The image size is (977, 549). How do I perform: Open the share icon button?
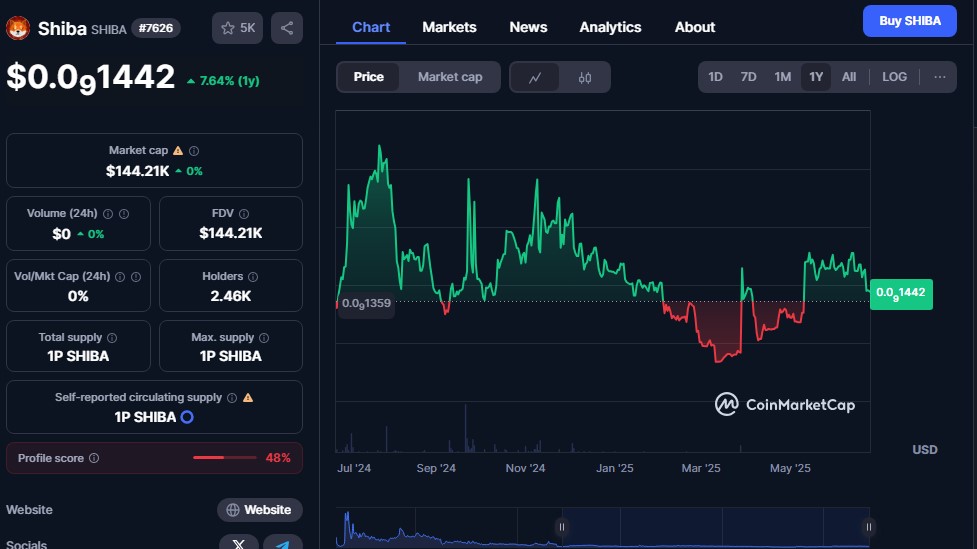tap(287, 28)
